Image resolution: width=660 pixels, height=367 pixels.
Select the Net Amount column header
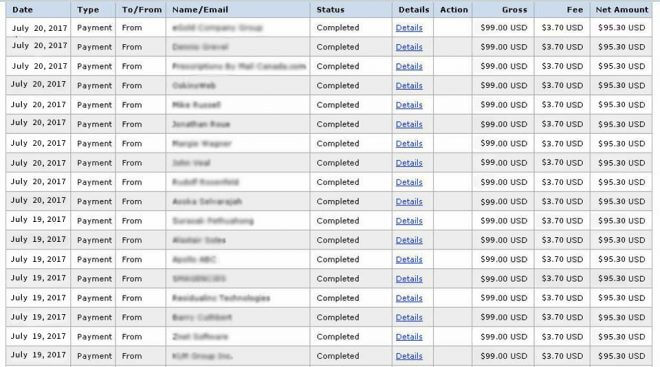coord(622,9)
